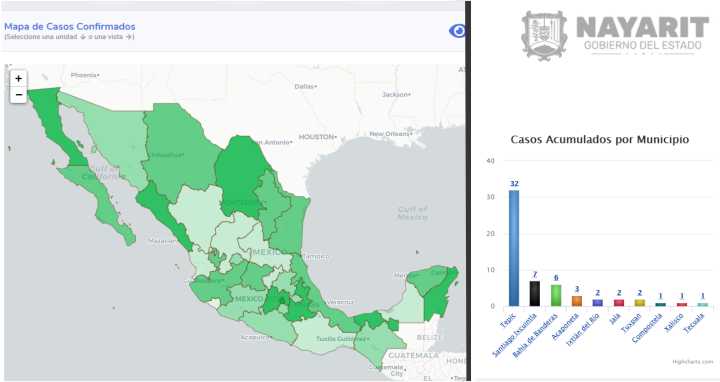Click the value label 7 above Santiago Ixcuintla
This screenshot has width=720, height=382.
(534, 275)
